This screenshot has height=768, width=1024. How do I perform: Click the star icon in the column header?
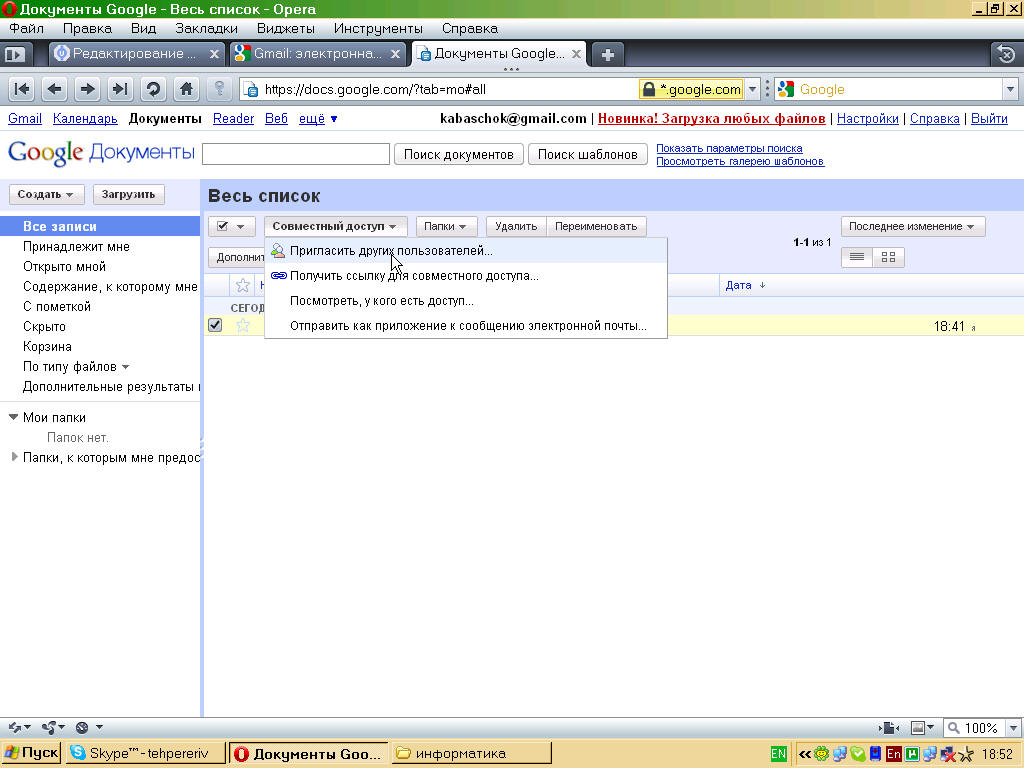(242, 285)
